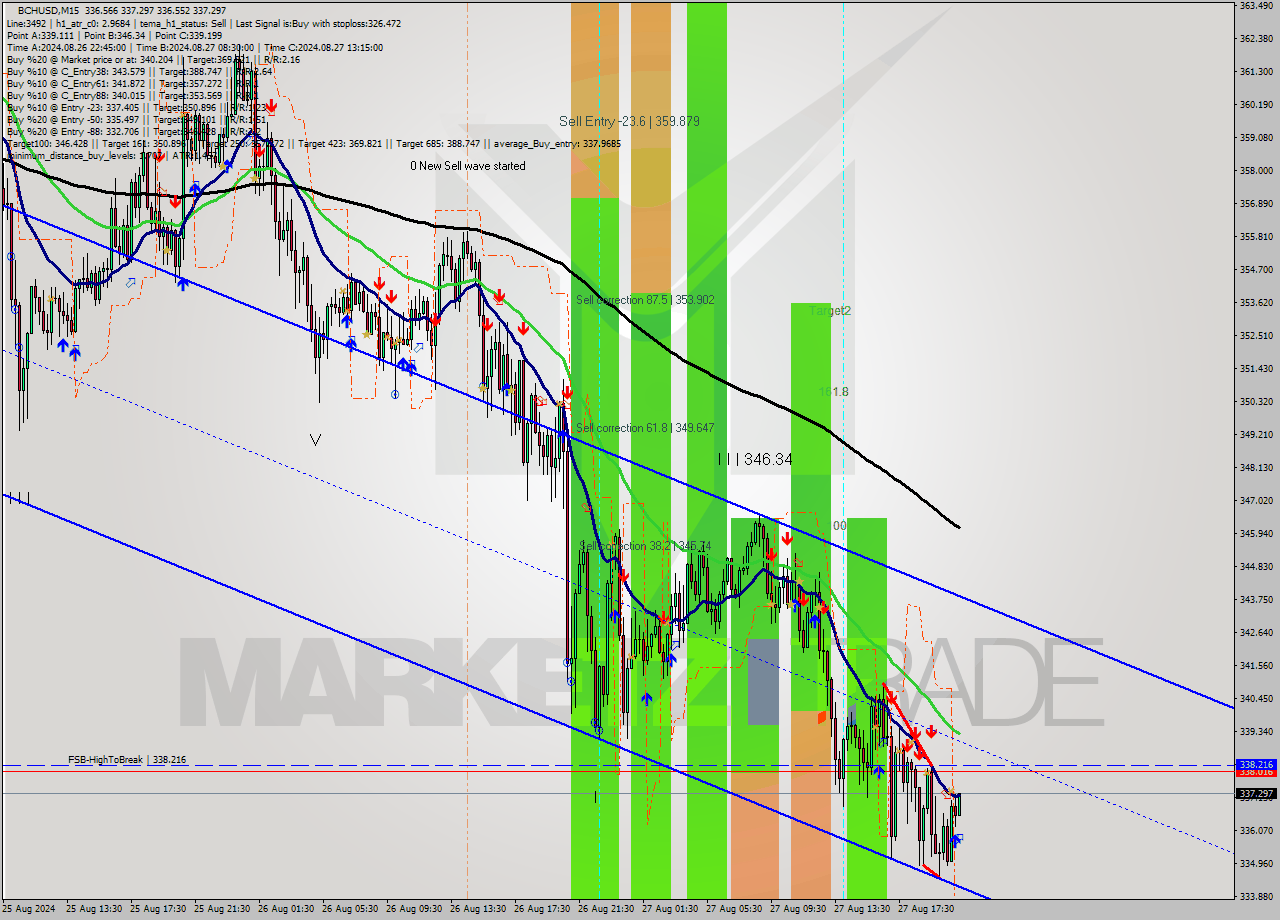Click the '25 Aug 2024' date on the time axis
Screen dimensions: 1280x920
pyautogui.click(x=29, y=909)
